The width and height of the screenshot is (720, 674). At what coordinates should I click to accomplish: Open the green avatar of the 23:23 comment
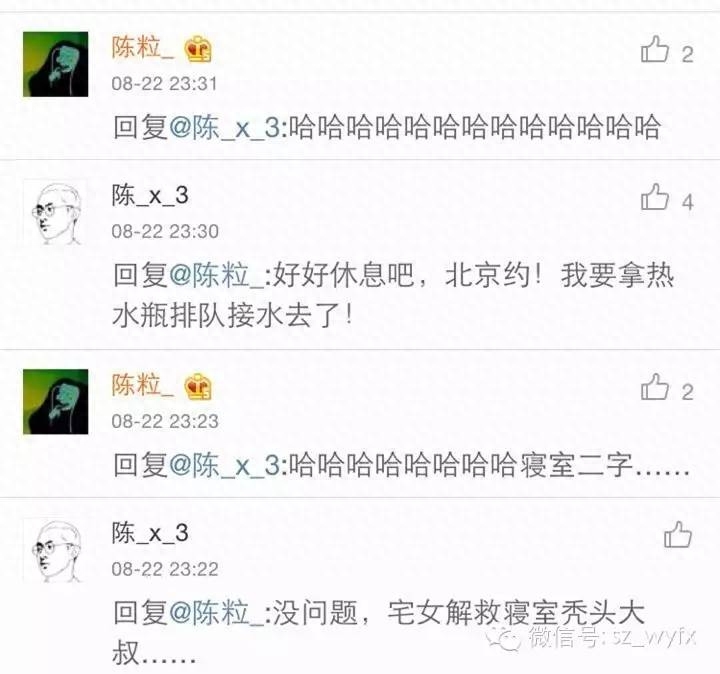click(x=56, y=402)
